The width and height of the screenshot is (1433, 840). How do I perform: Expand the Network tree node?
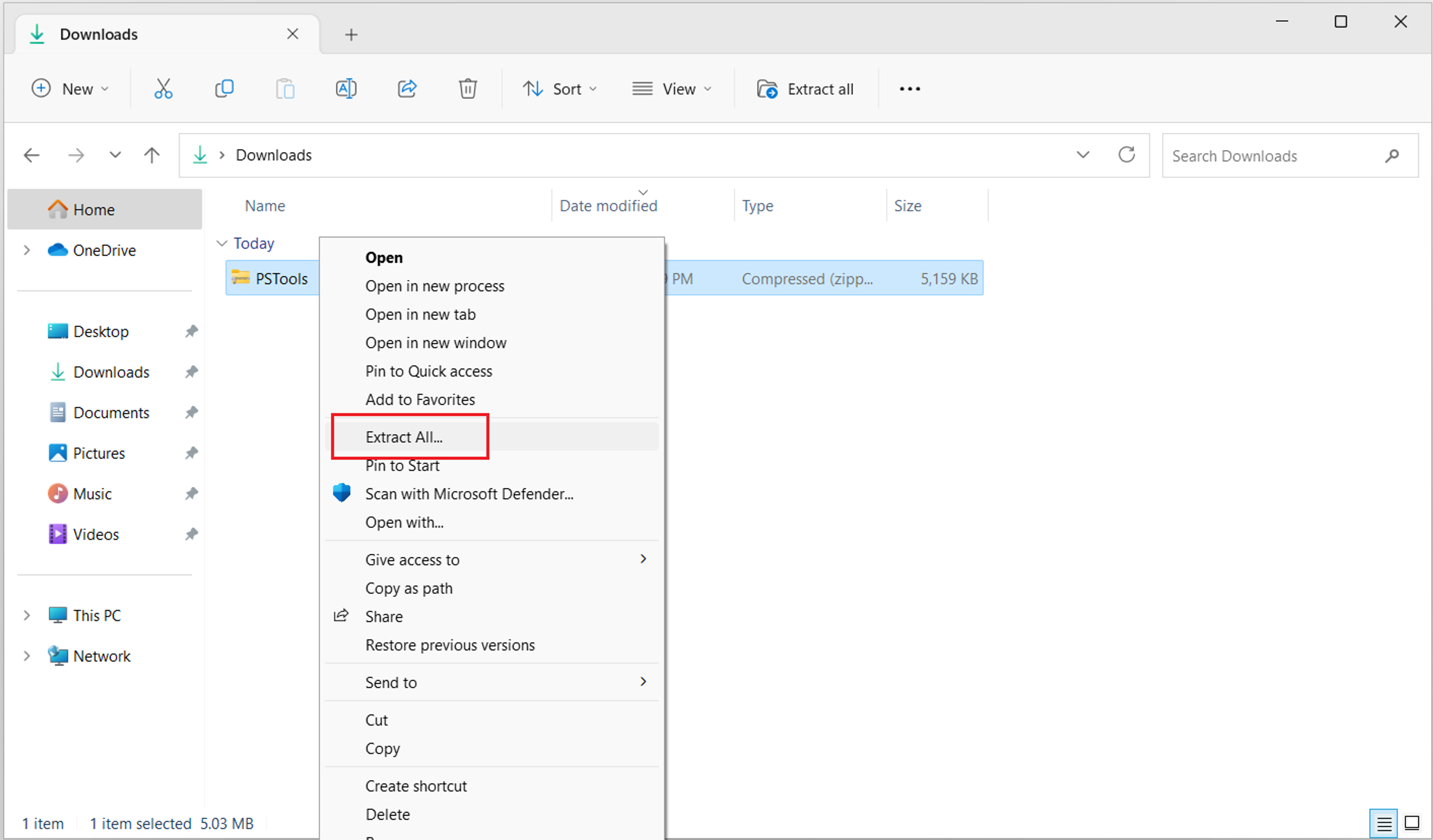tap(26, 656)
